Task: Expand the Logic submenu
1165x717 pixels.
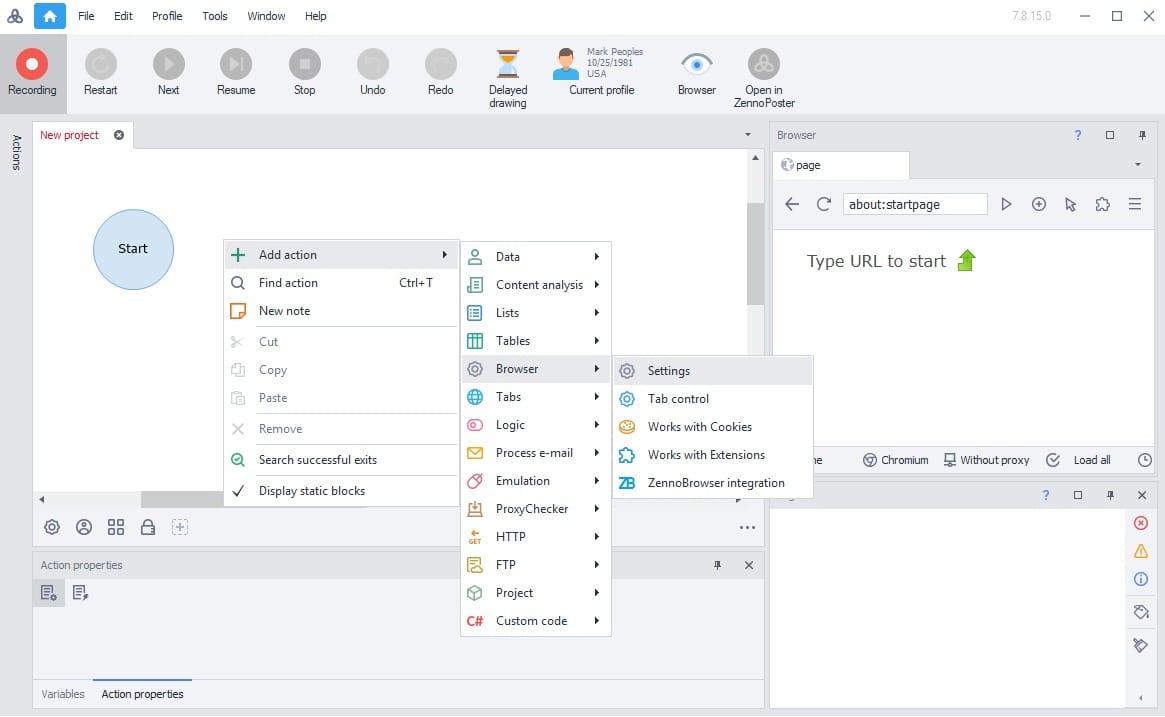Action: pos(510,424)
